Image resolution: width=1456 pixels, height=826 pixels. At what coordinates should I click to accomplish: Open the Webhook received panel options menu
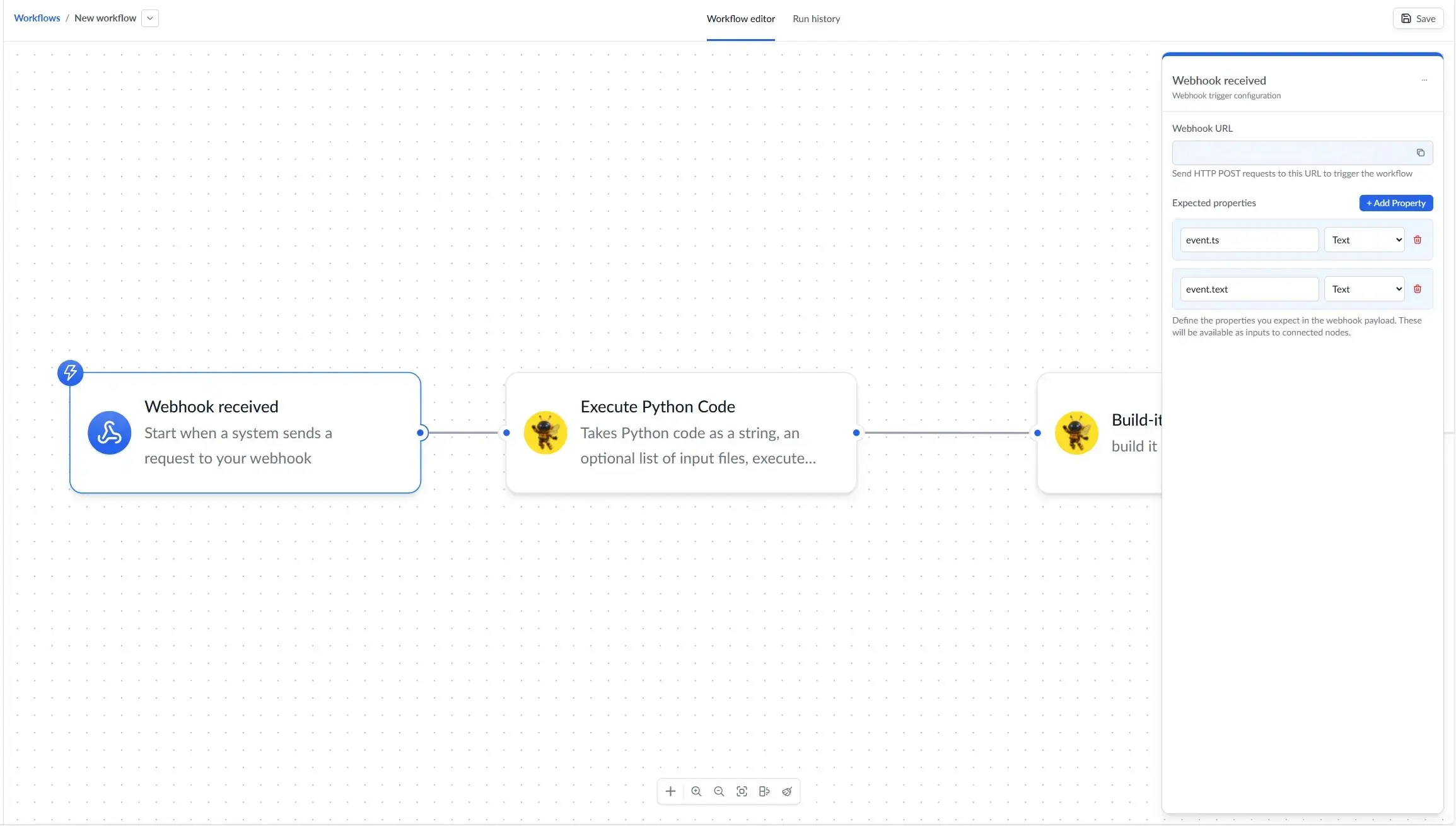[x=1424, y=80]
